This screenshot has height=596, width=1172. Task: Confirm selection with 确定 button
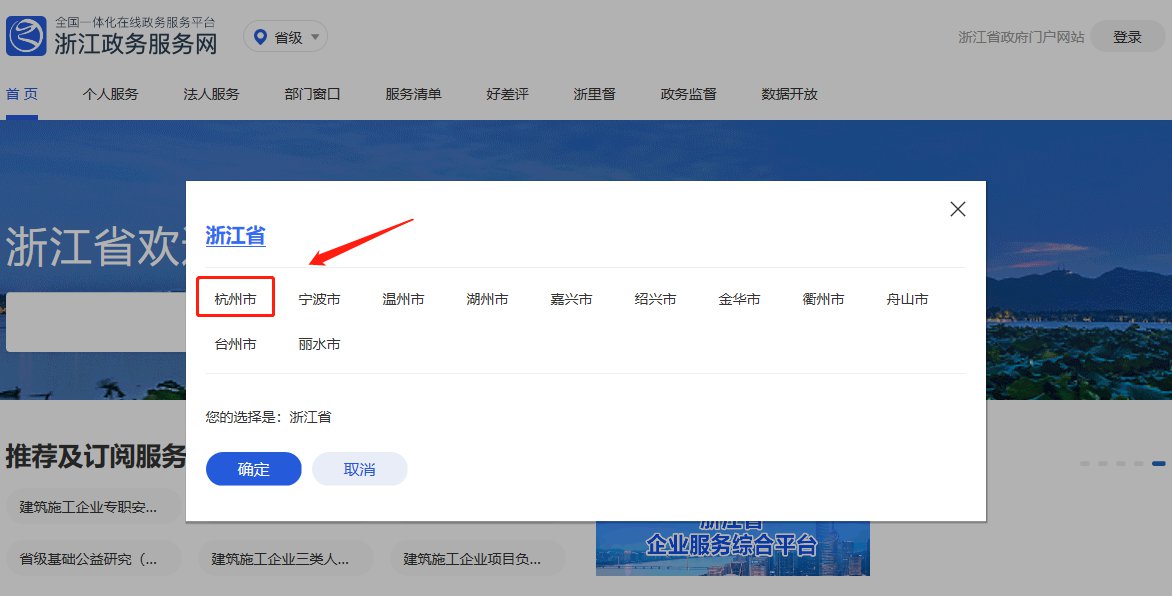pyautogui.click(x=253, y=469)
